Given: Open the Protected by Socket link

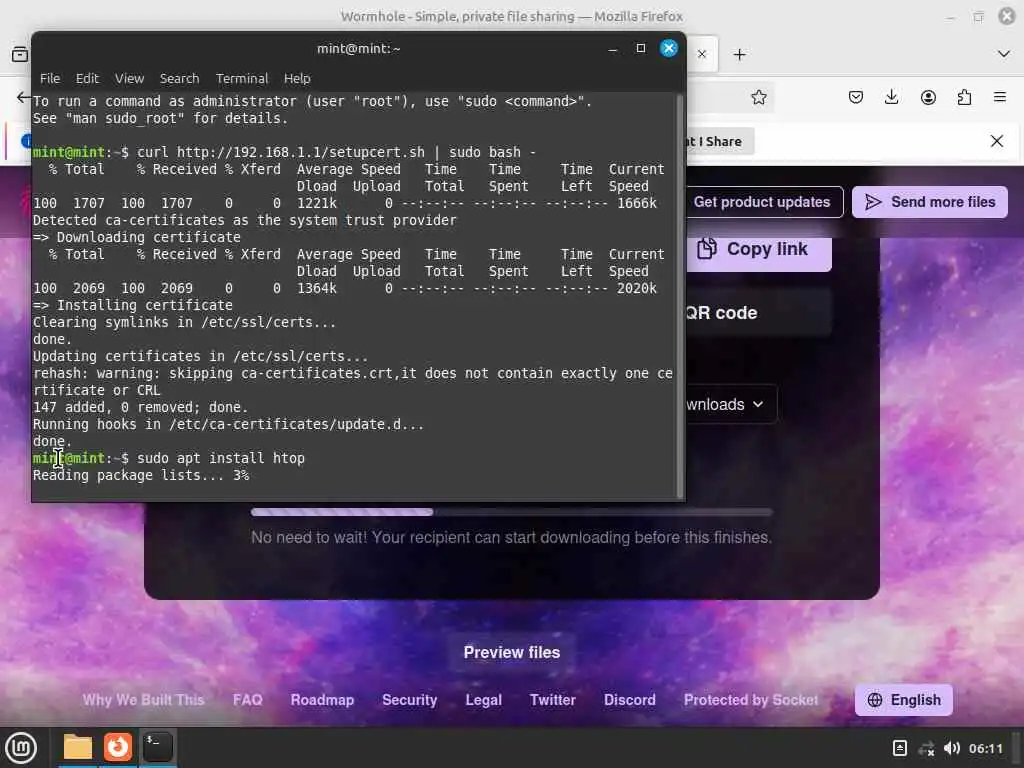Looking at the screenshot, I should [x=751, y=700].
